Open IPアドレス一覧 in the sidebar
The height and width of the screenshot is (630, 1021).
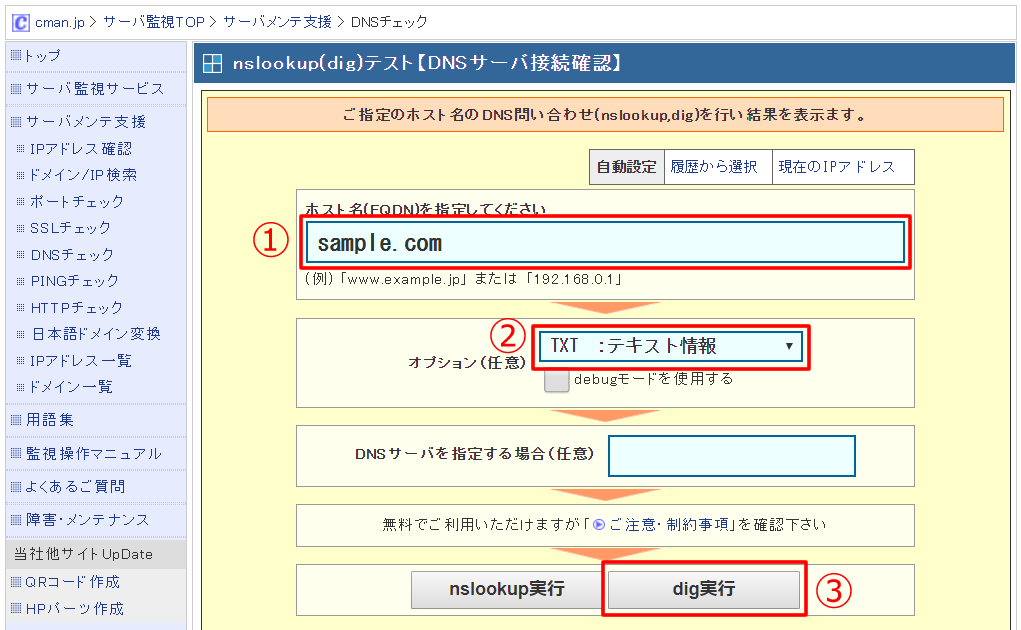point(81,361)
